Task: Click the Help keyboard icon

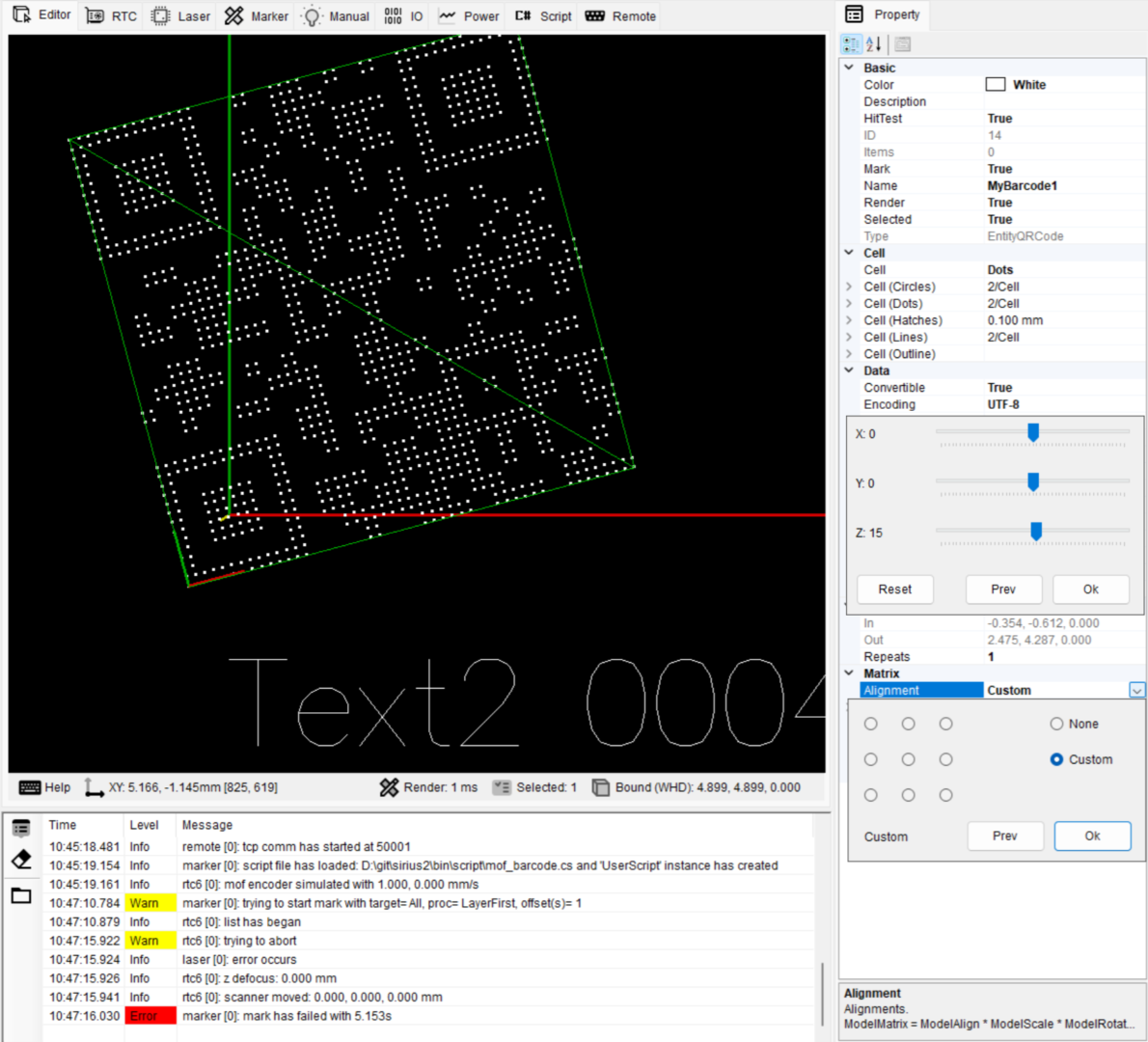Action: click(30, 787)
